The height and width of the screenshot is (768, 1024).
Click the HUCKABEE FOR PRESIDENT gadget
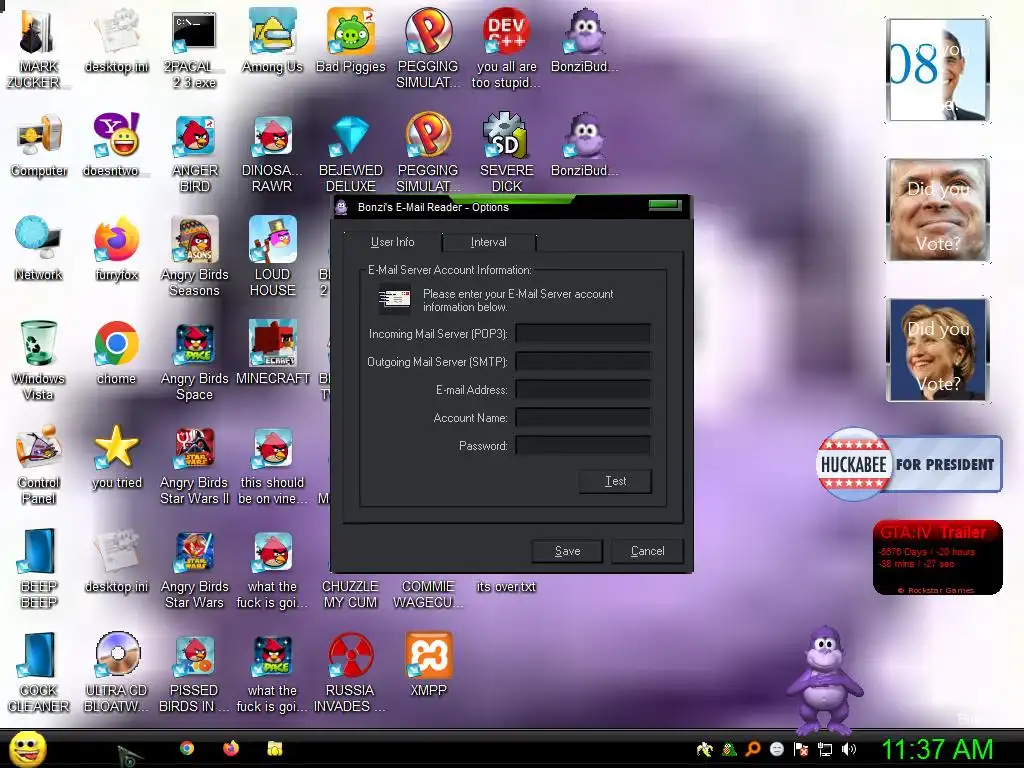point(909,464)
